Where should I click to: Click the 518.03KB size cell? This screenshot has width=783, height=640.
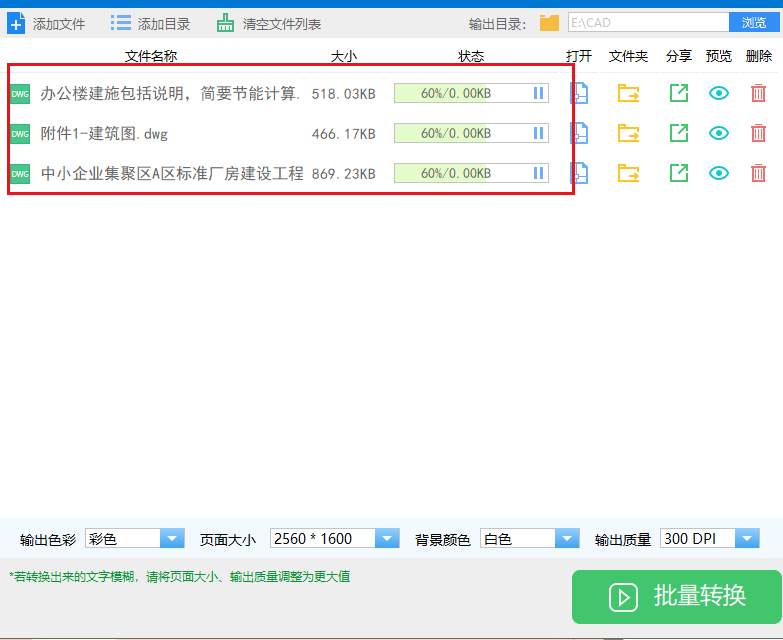point(344,94)
